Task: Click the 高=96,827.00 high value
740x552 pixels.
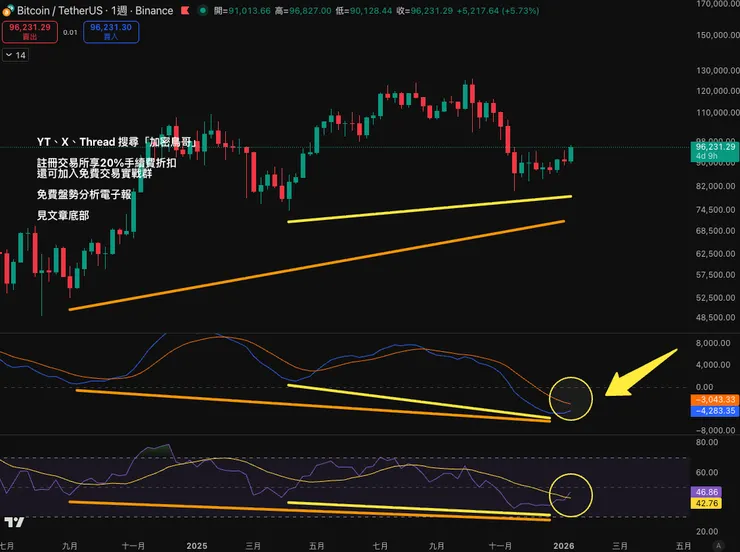Action: pyautogui.click(x=303, y=10)
